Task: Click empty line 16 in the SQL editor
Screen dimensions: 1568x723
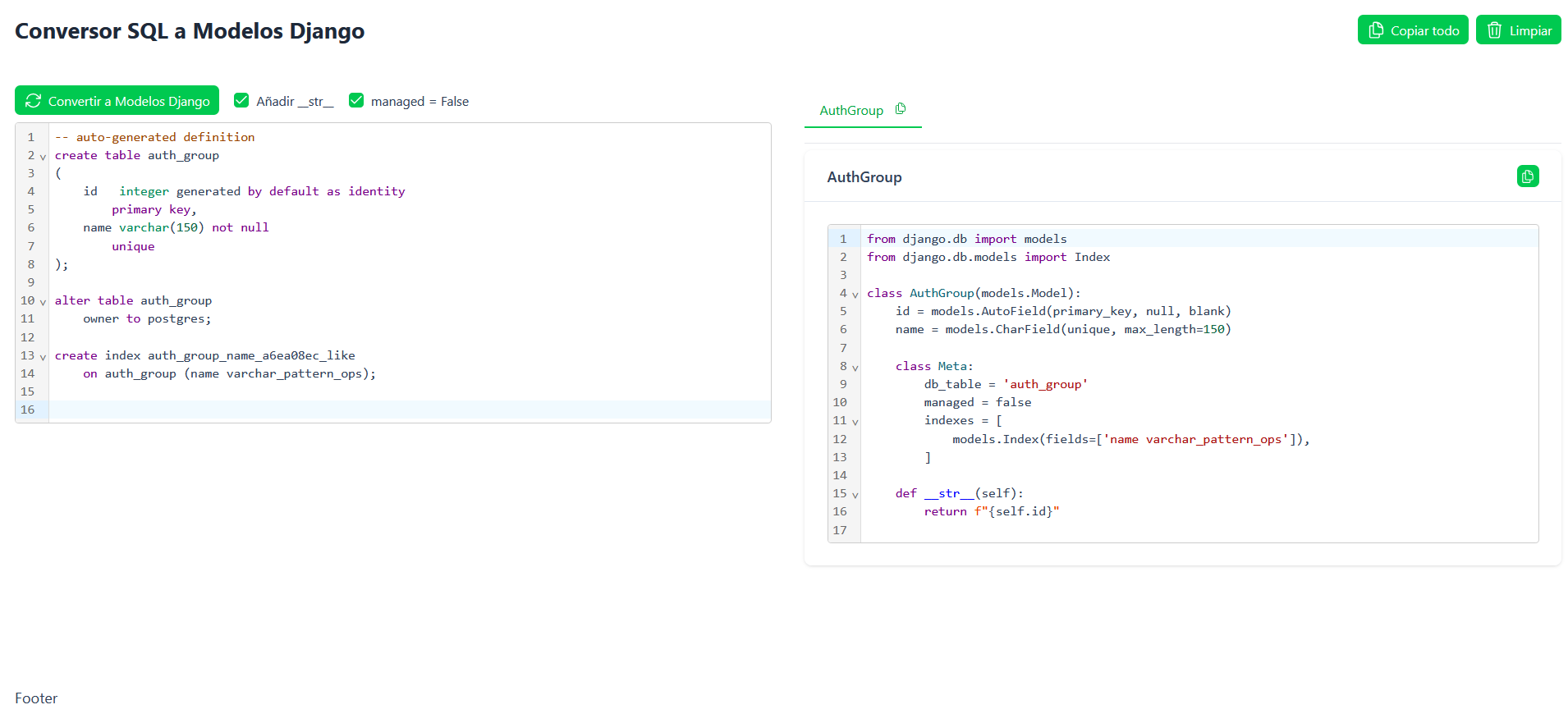Action: (410, 410)
